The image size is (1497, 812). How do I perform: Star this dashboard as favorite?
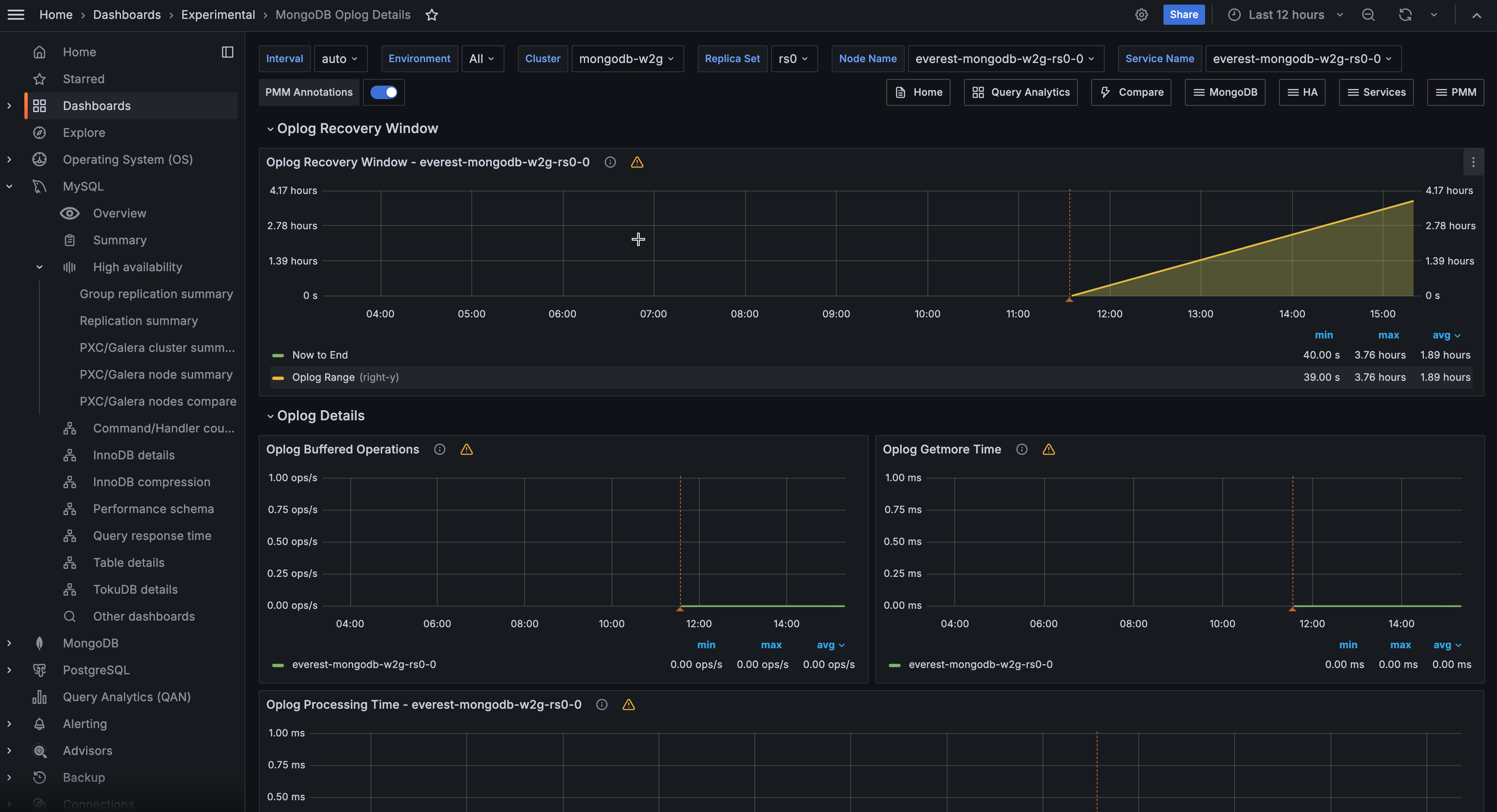(431, 15)
